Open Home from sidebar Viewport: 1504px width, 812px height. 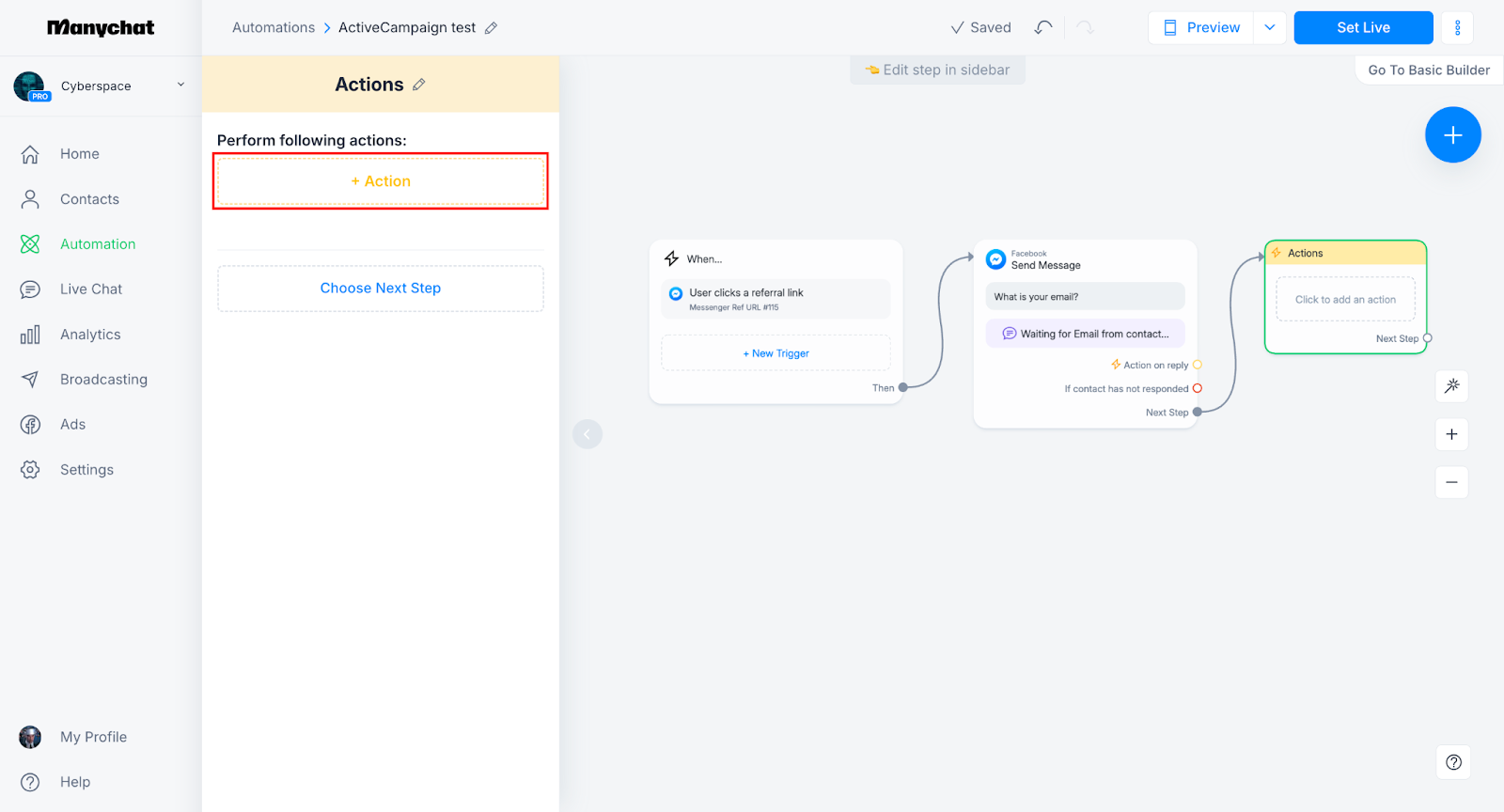(79, 154)
